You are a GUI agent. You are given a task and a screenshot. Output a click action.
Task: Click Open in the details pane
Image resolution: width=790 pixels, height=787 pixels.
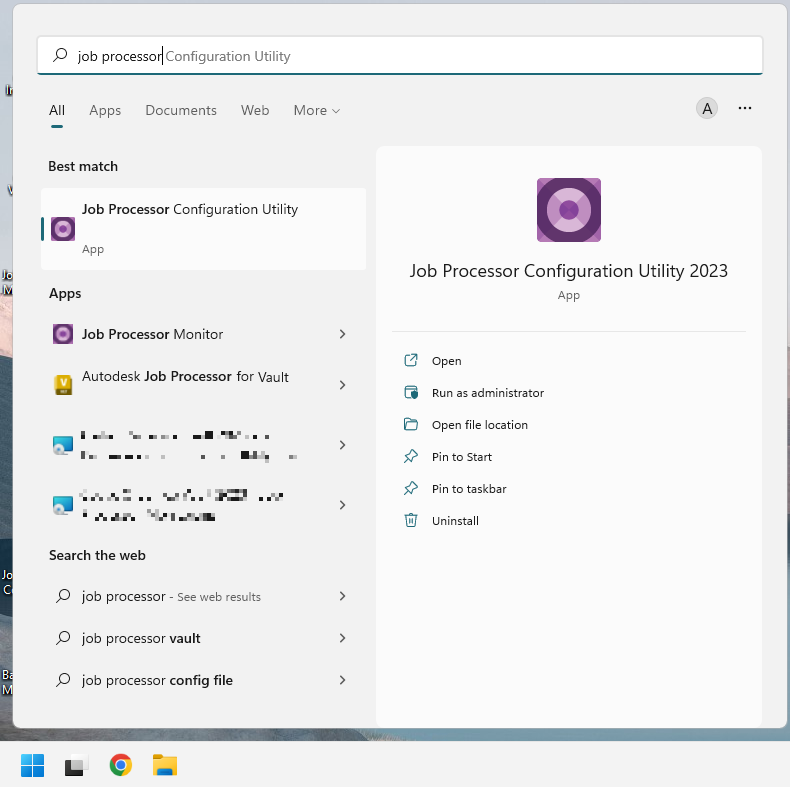(x=446, y=361)
